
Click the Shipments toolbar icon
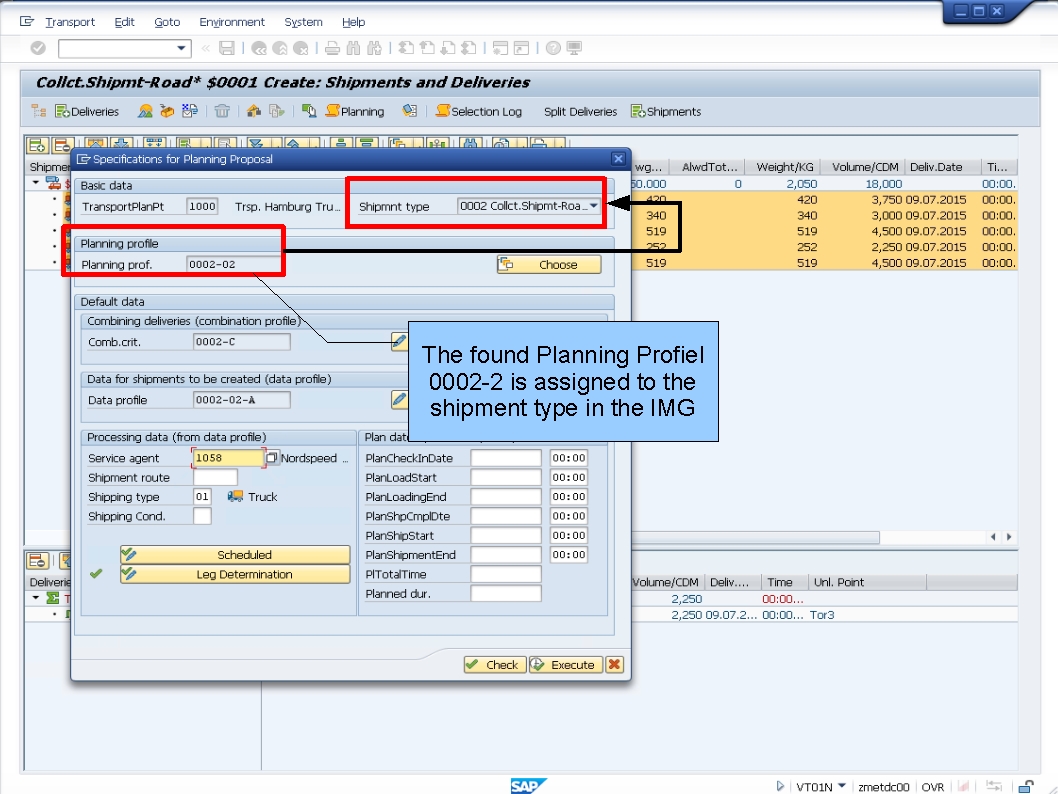pyautogui.click(x=664, y=111)
